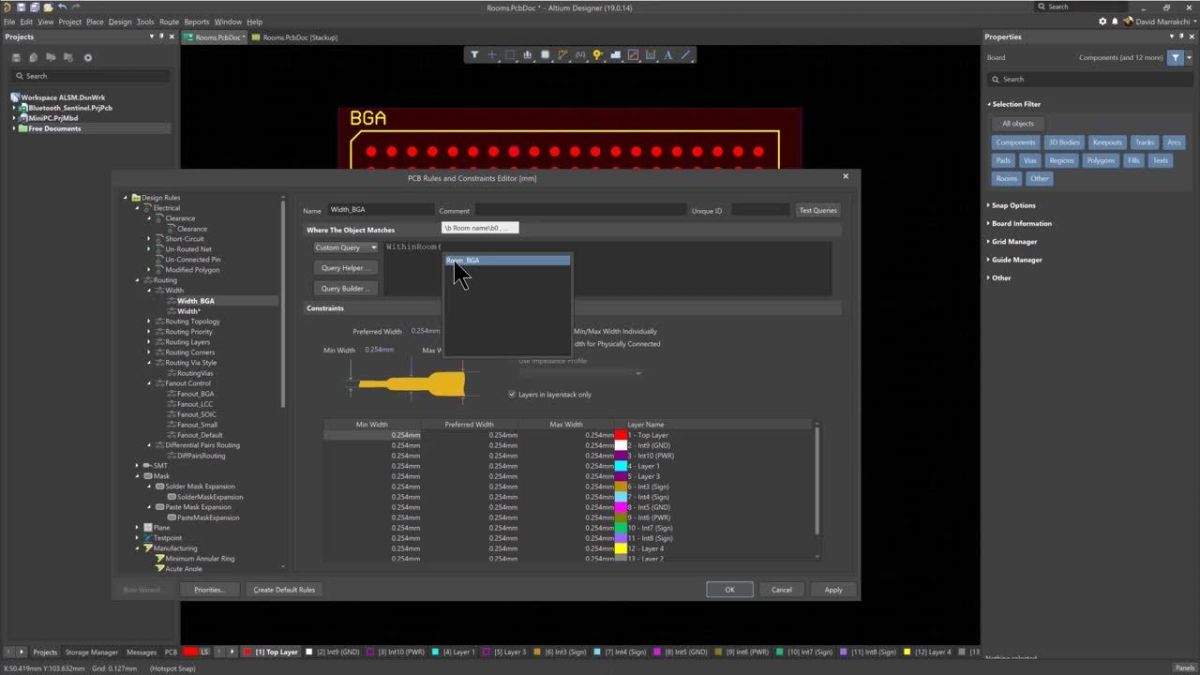The width and height of the screenshot is (1200, 675).
Task: Select the filter objects funnel tool
Action: click(x=476, y=56)
